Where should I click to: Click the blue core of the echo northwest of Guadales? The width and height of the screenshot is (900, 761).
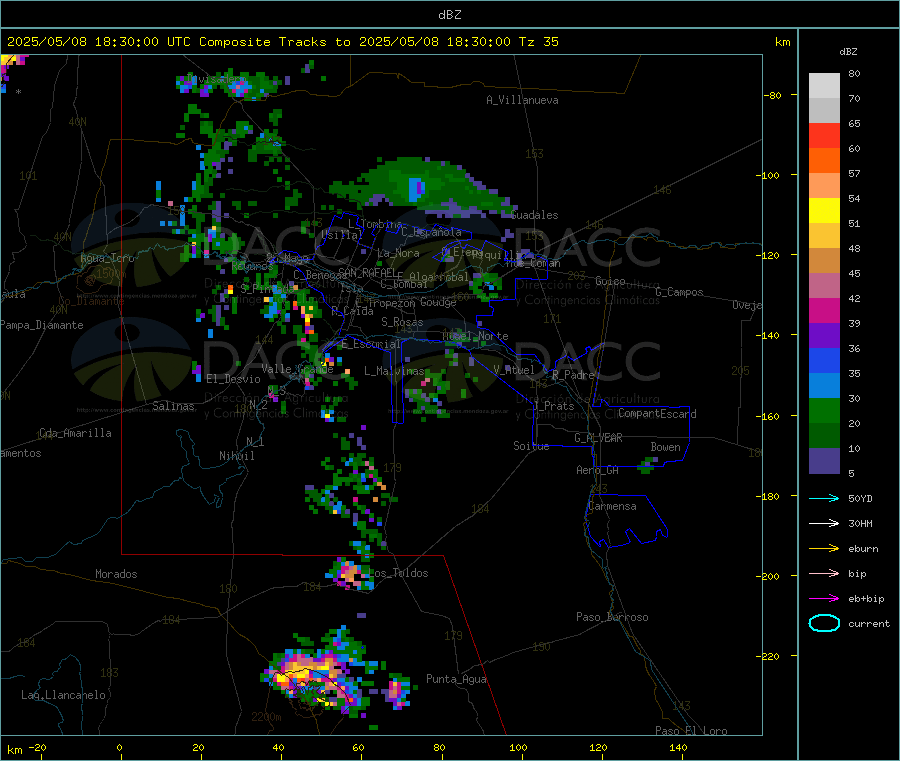tap(417, 189)
